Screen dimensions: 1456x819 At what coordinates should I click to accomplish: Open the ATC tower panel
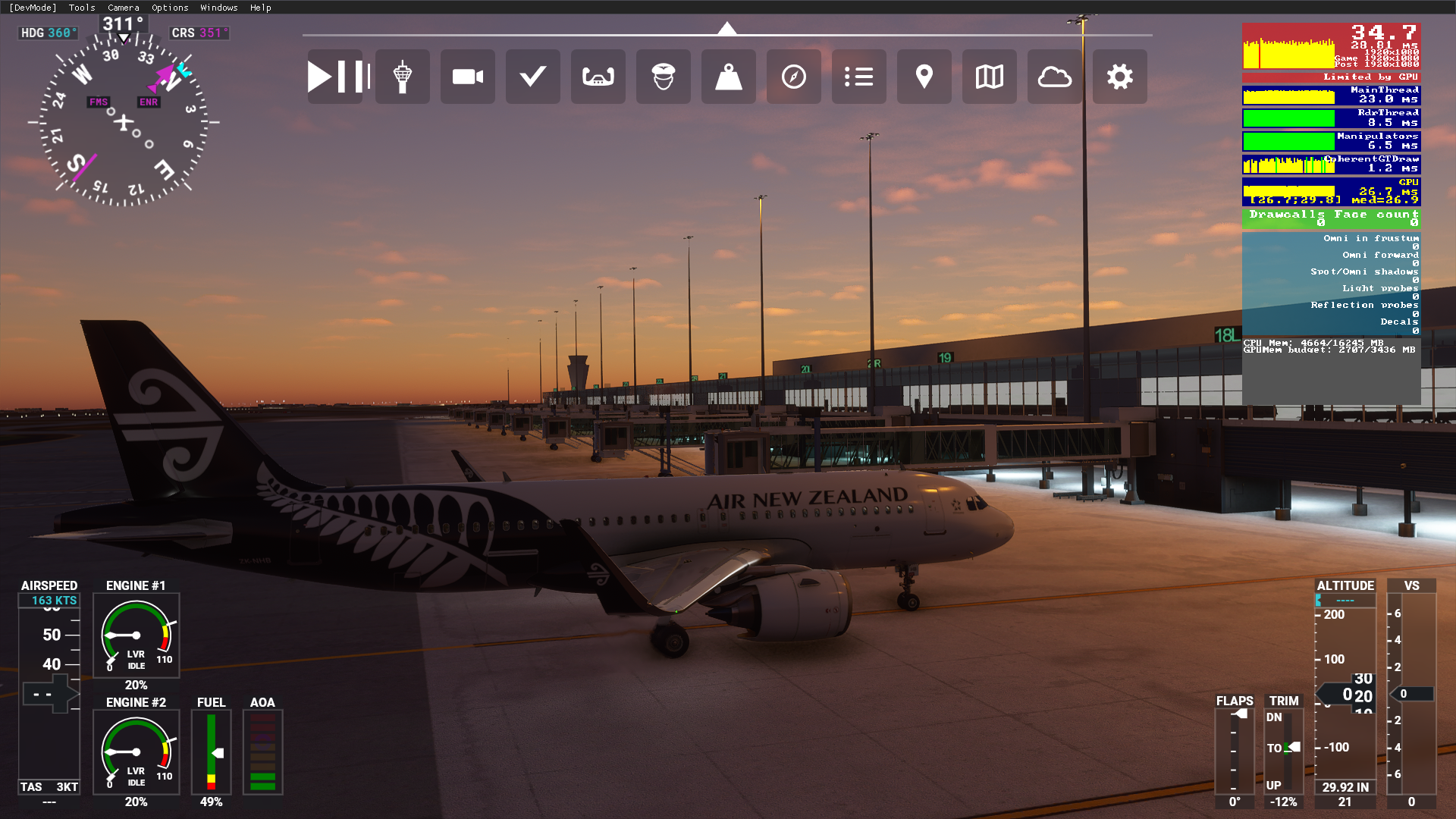pyautogui.click(x=403, y=77)
